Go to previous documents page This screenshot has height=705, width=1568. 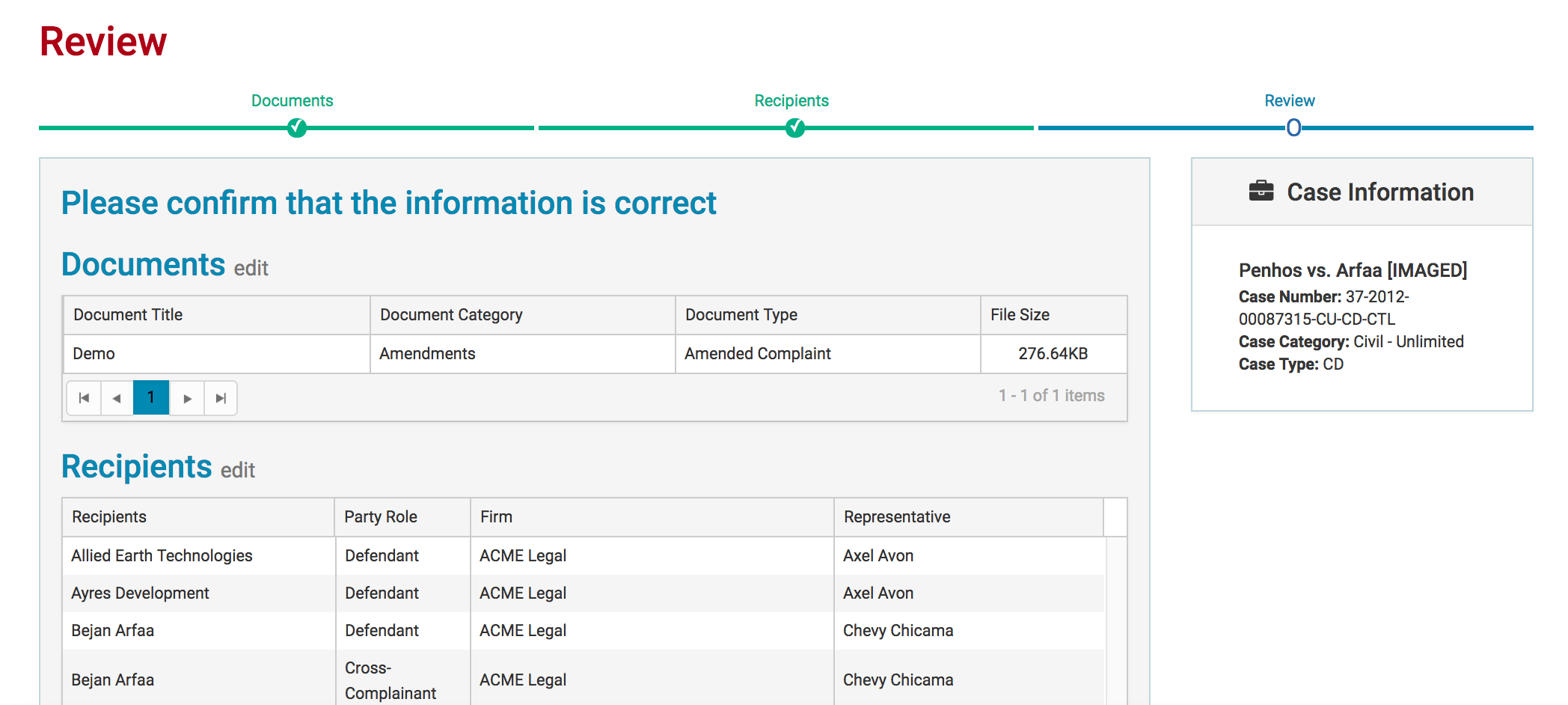point(117,398)
